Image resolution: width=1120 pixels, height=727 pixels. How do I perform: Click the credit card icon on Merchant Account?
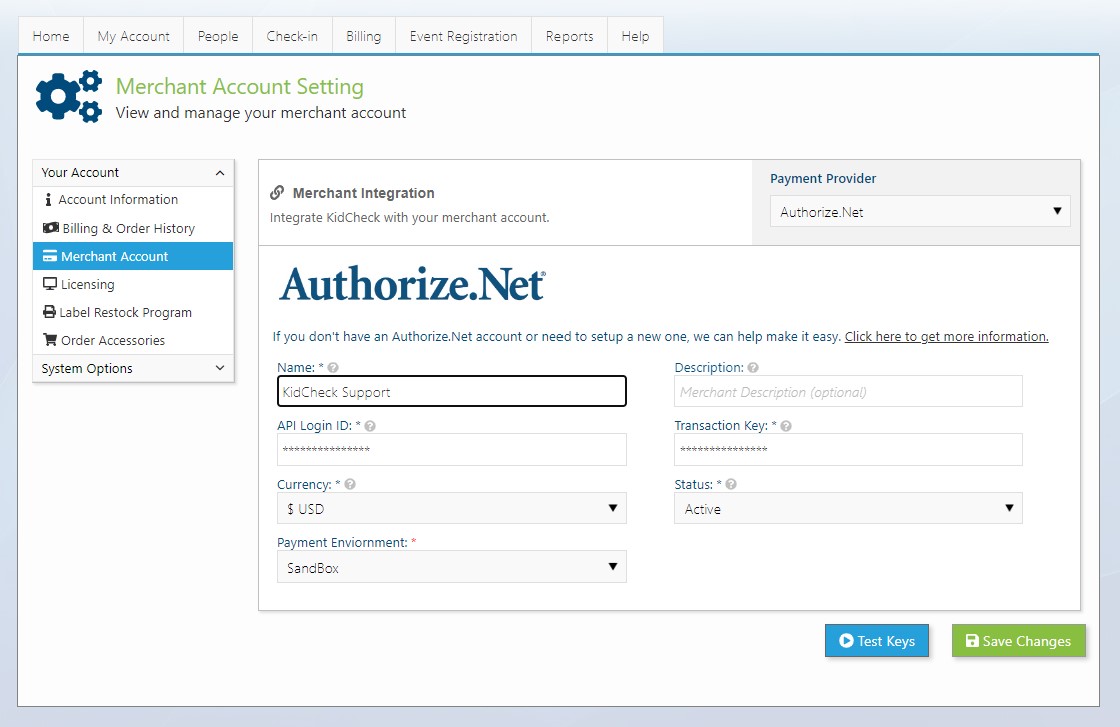[x=50, y=256]
